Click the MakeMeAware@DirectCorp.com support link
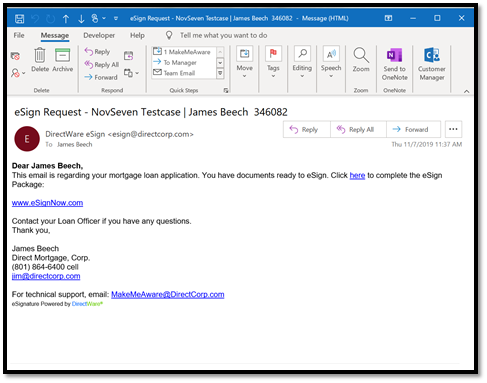Screen dimensions: 487x383 point(168,294)
